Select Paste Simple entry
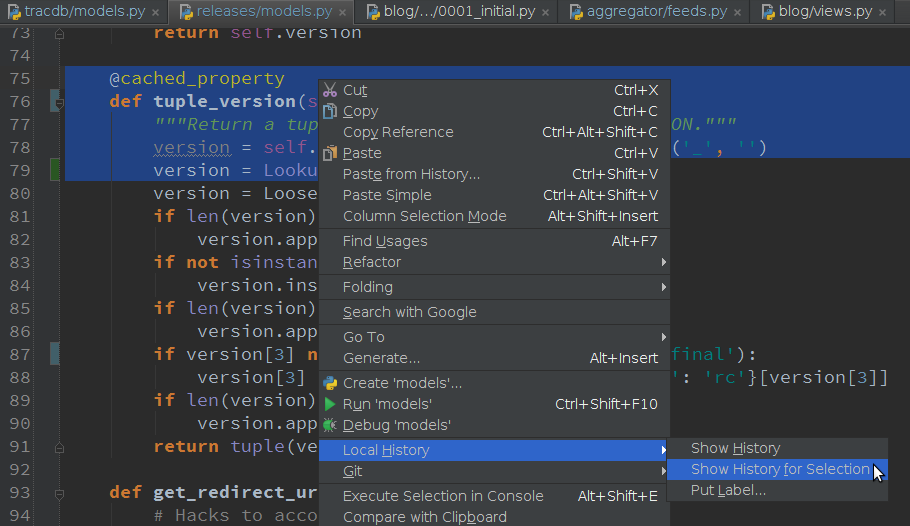Viewport: 910px width, 526px height. pyautogui.click(x=494, y=195)
